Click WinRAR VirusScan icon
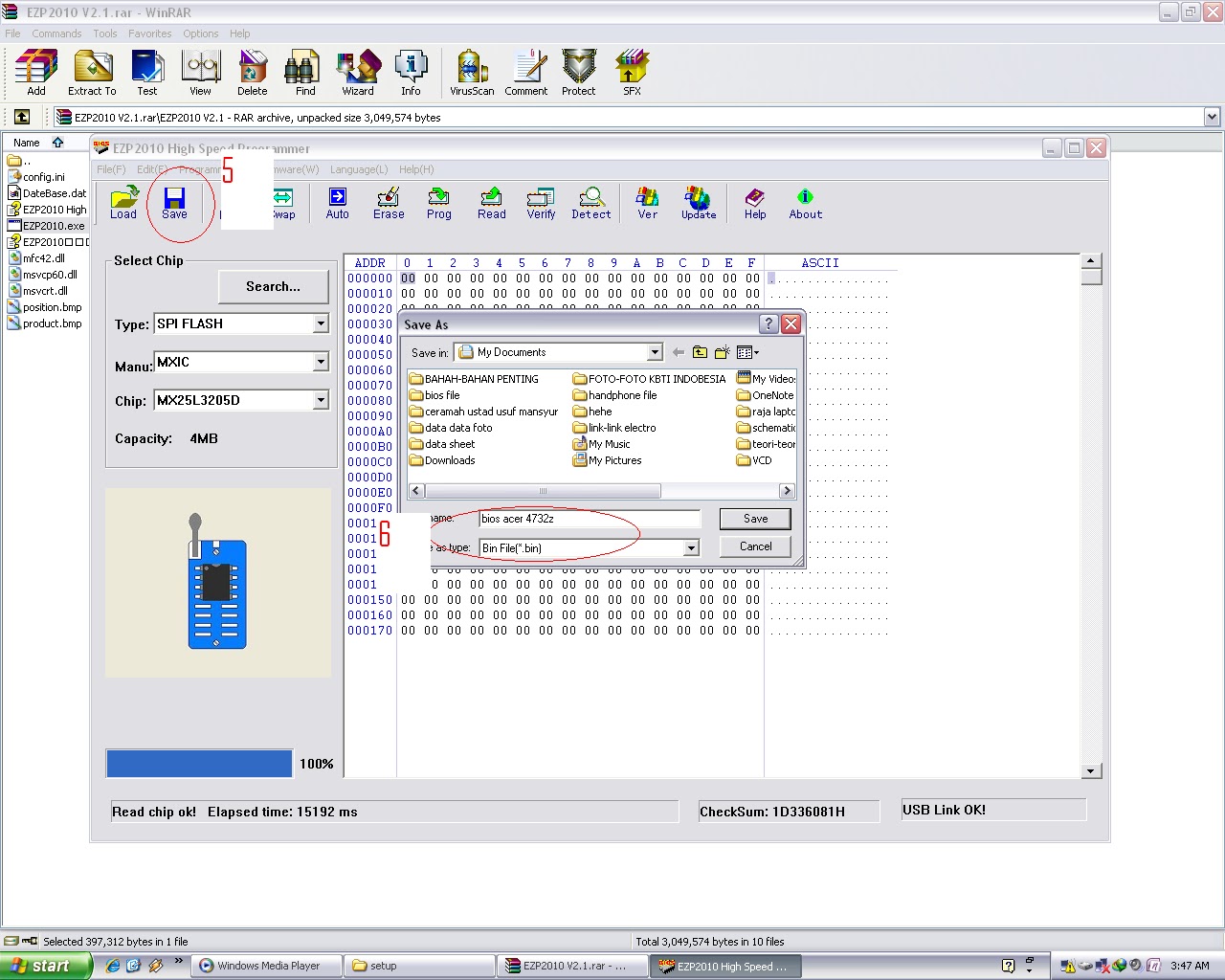The width and height of the screenshot is (1225, 980). coord(472,73)
